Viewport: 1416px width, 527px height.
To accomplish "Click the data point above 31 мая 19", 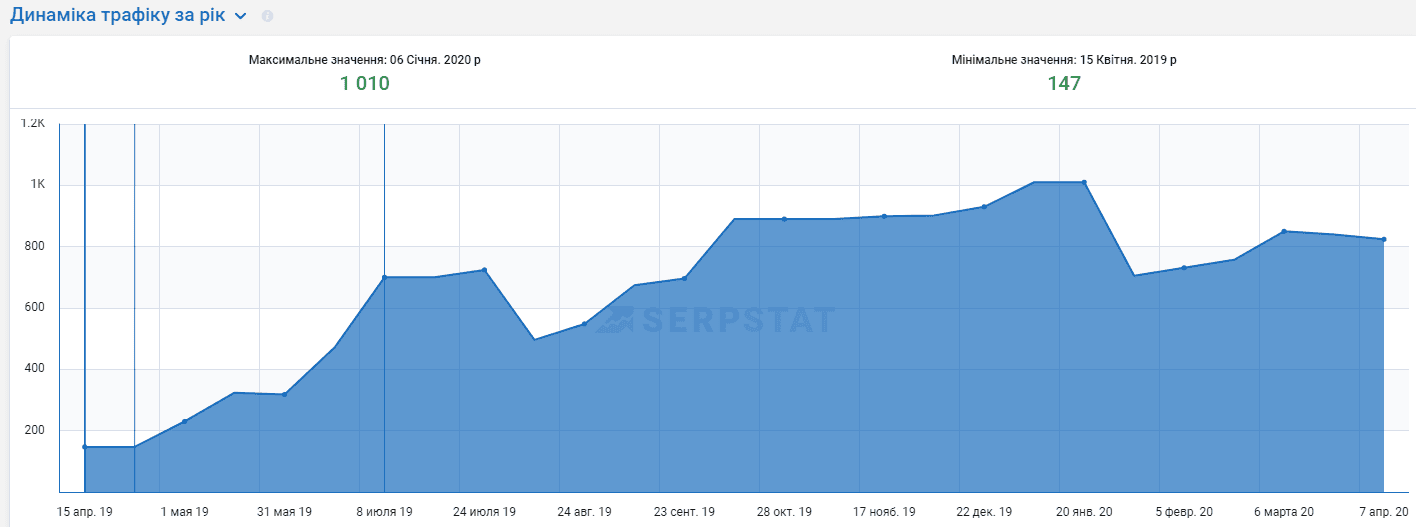I will click(x=285, y=394).
